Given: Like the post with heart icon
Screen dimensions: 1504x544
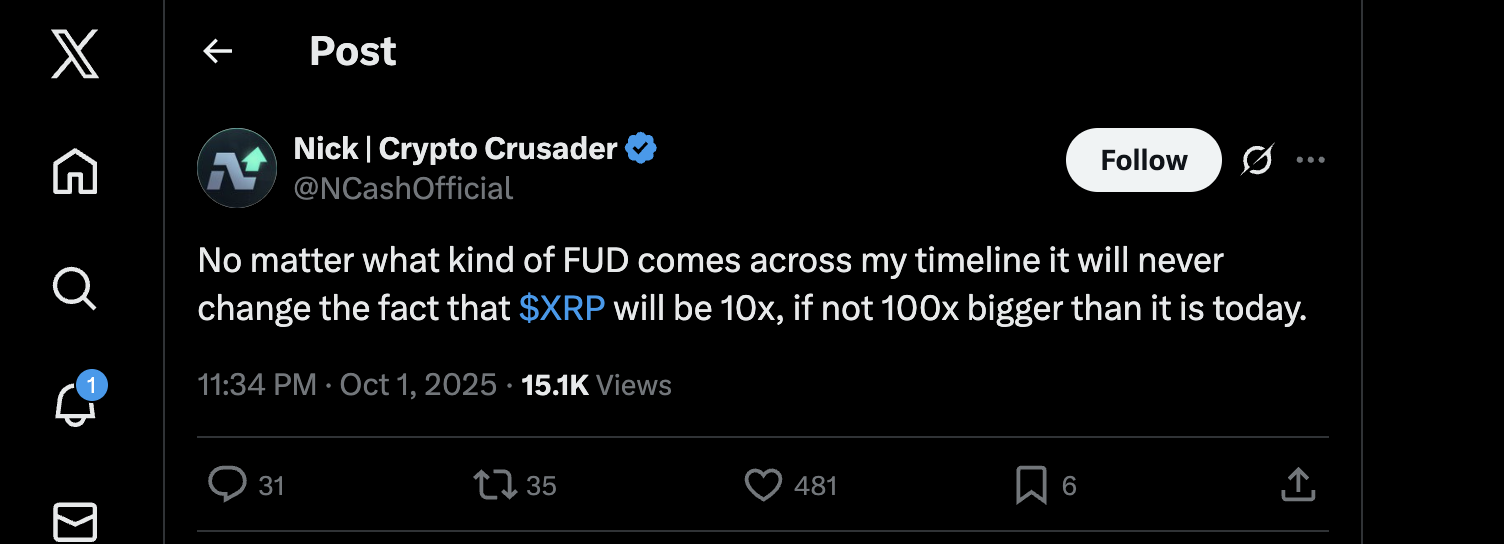Looking at the screenshot, I should point(764,485).
